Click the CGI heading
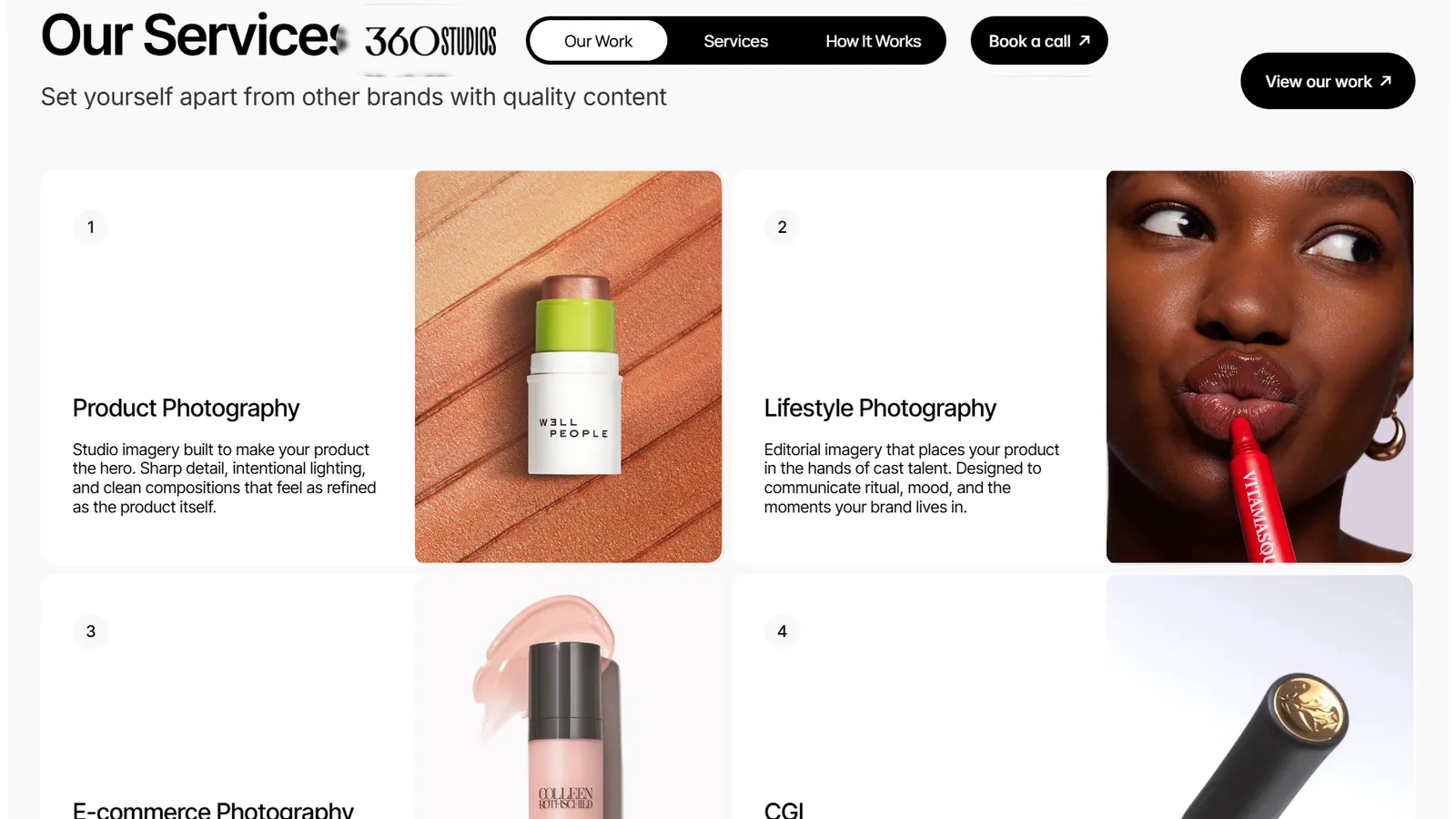This screenshot has width=1456, height=819. pos(784,809)
